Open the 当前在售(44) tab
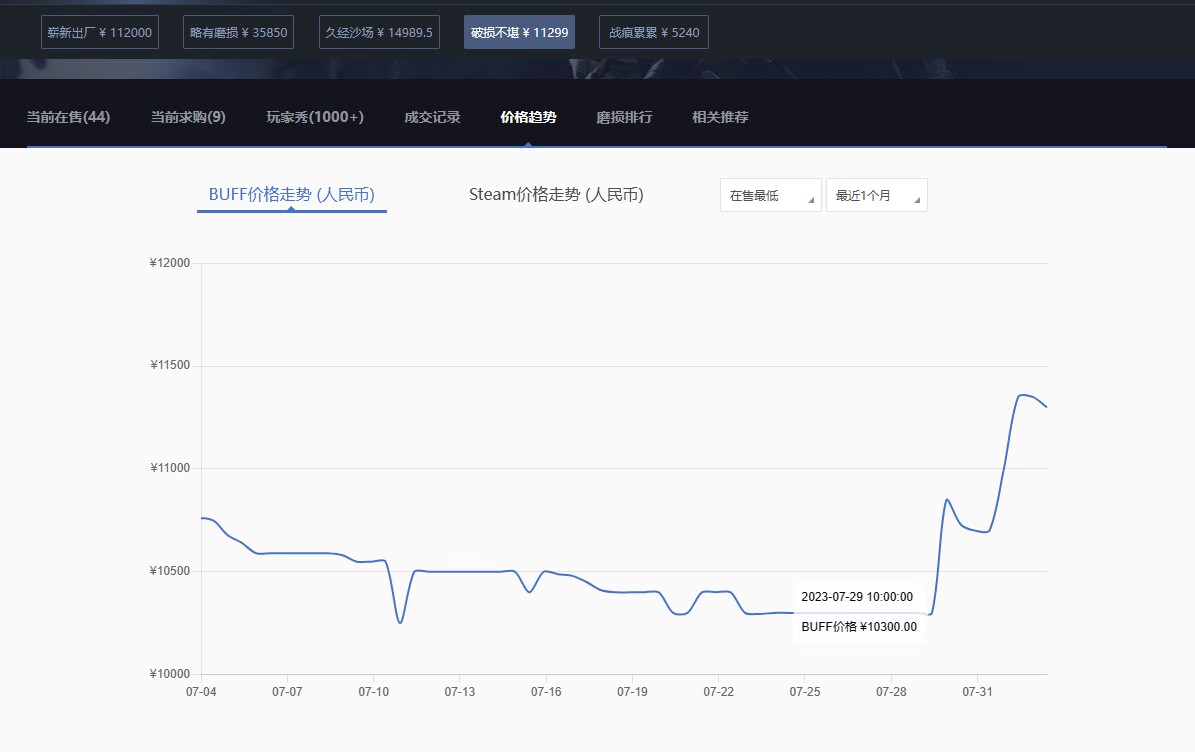Screen dimensions: 1195x752 (x=69, y=117)
